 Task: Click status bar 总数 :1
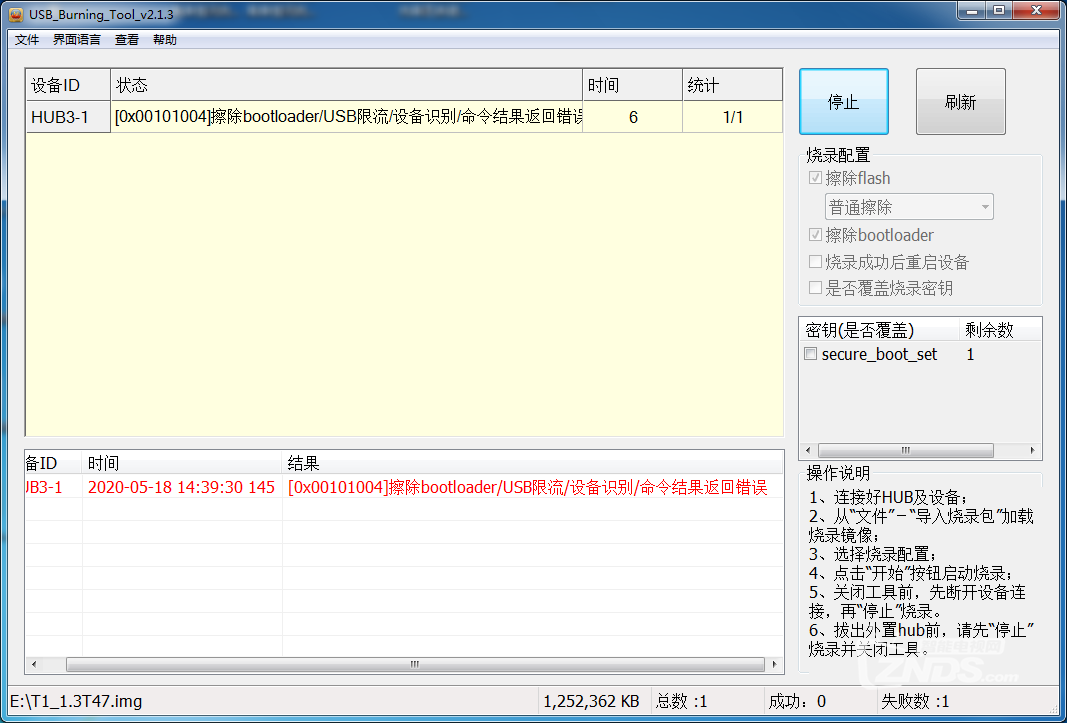pyautogui.click(x=682, y=701)
